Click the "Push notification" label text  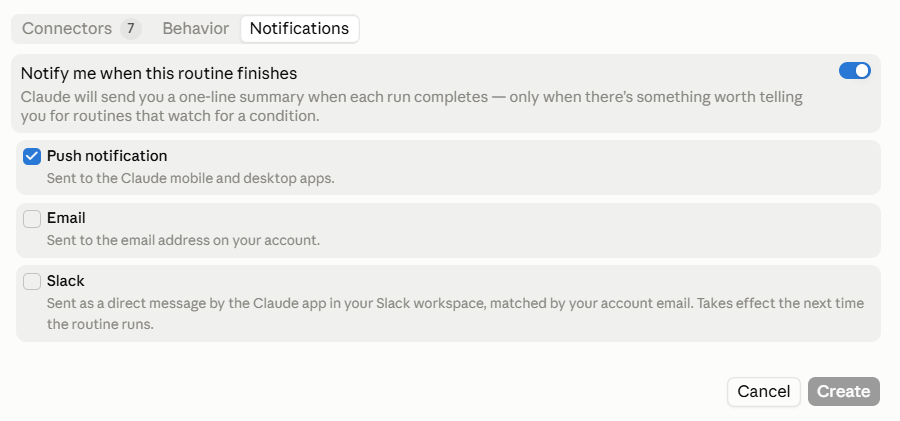107,156
